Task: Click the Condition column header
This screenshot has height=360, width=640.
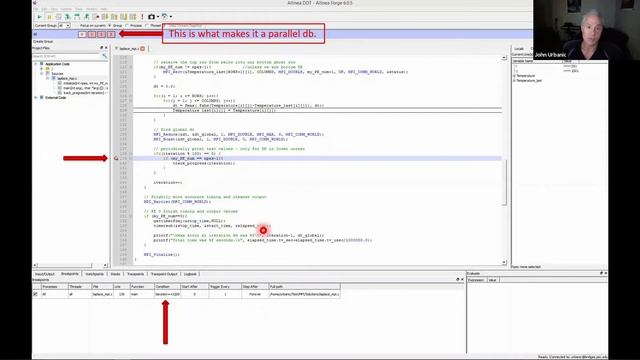Action: point(167,287)
